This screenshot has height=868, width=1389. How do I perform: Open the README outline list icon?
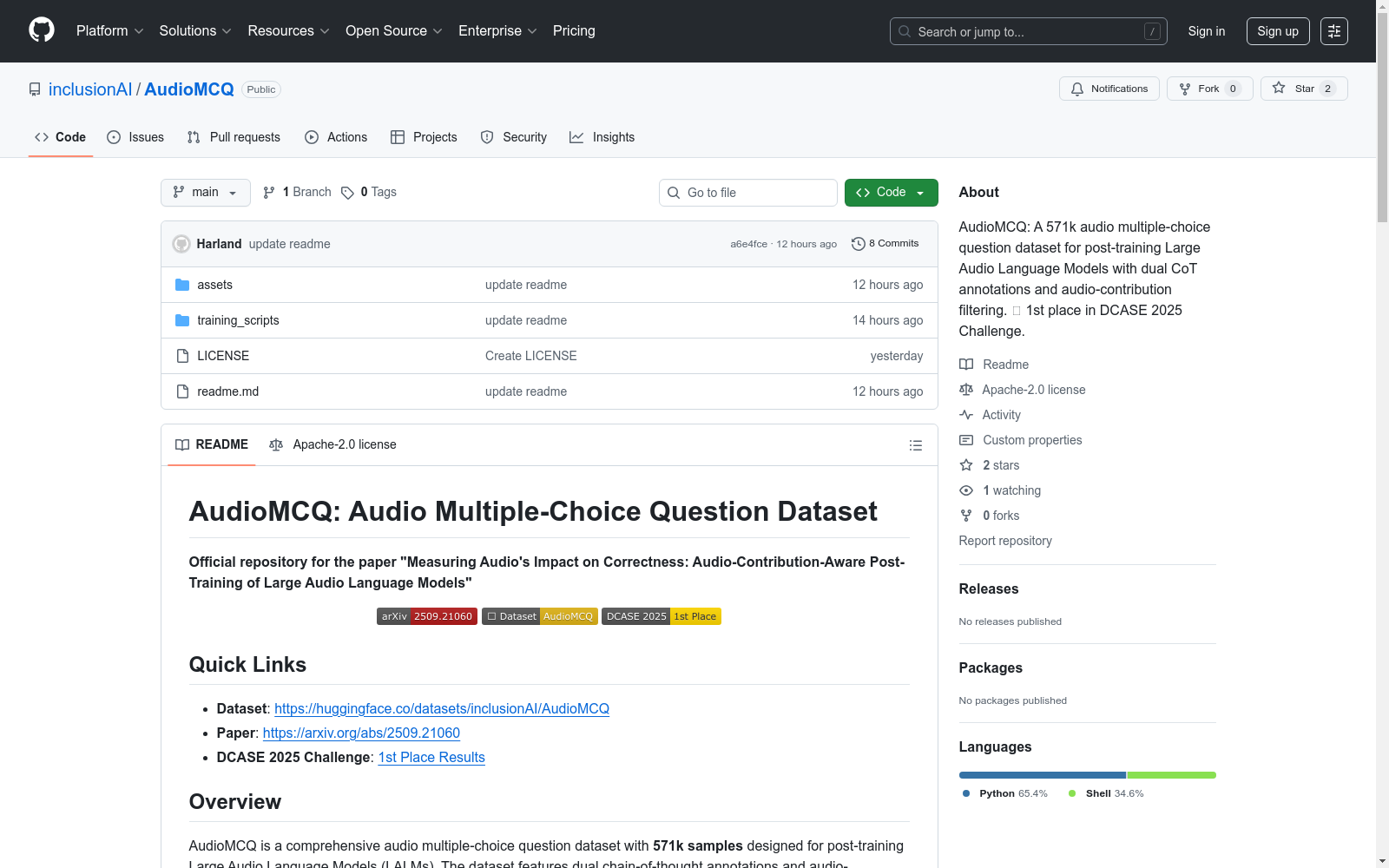[915, 445]
